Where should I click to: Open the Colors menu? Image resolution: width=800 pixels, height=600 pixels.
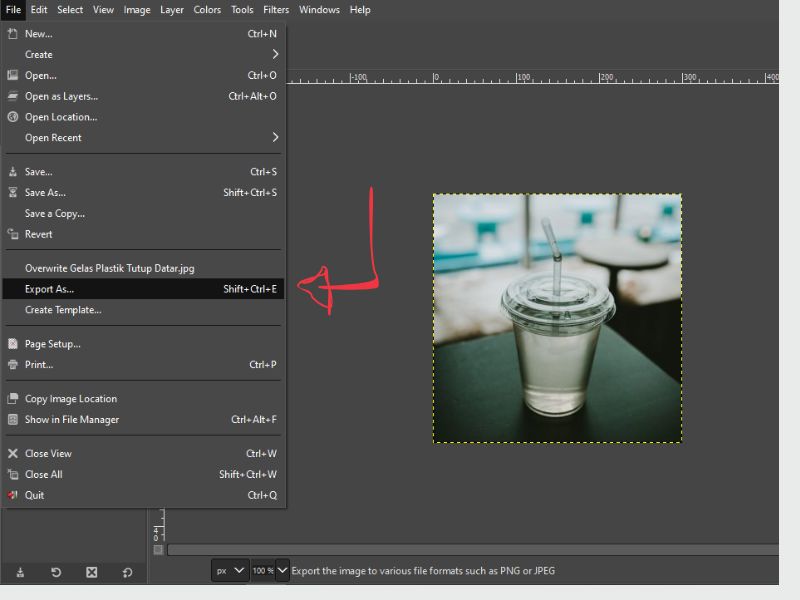click(207, 10)
